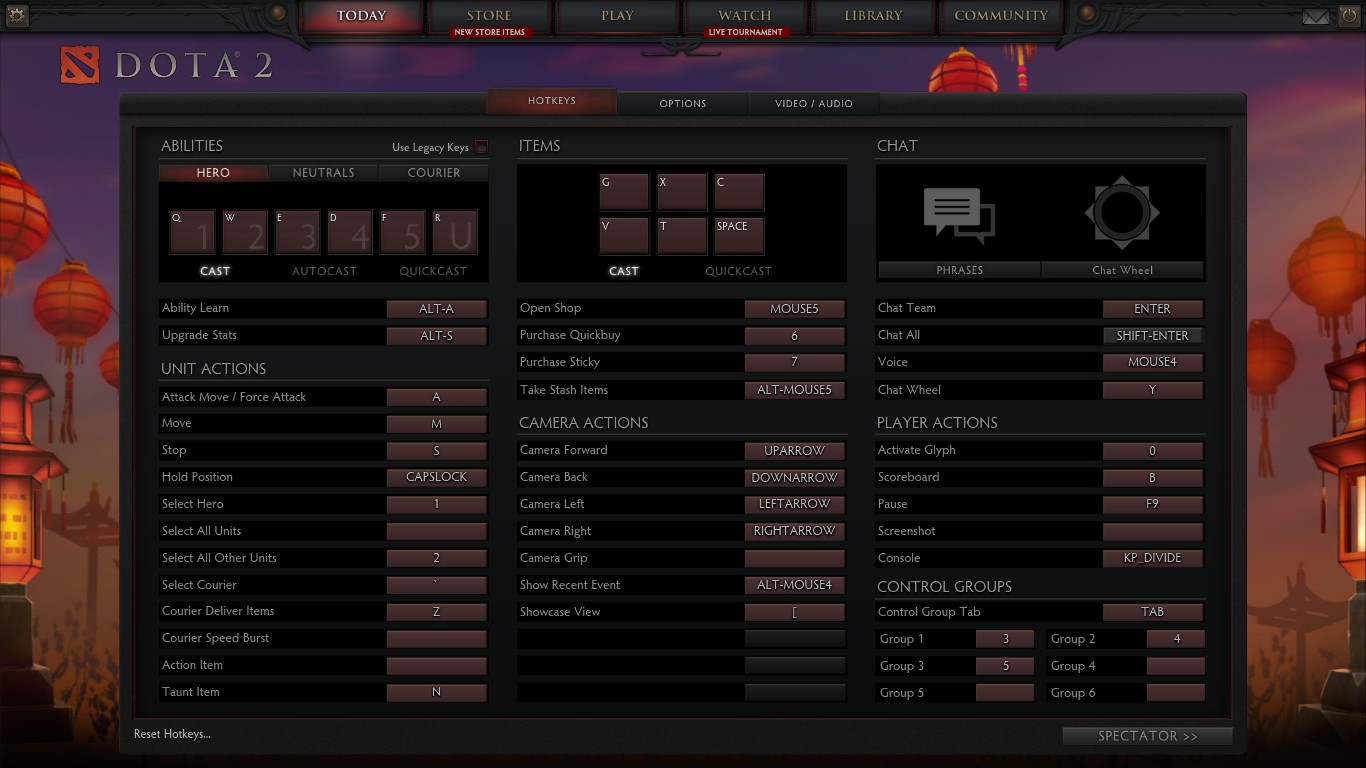The width and height of the screenshot is (1366, 768).
Task: Open the Phrases chat button
Action: pos(960,270)
